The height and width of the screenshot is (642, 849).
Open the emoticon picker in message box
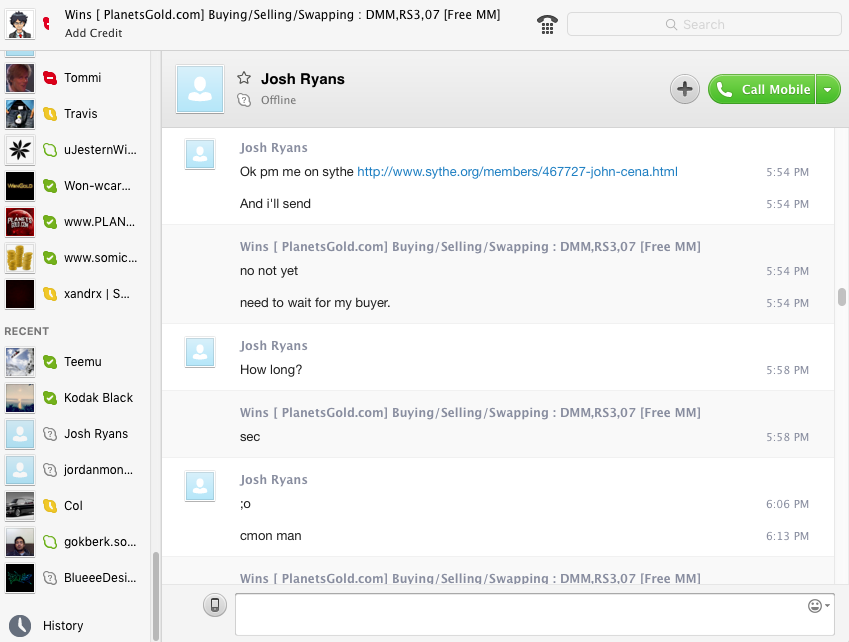pyautogui.click(x=818, y=606)
